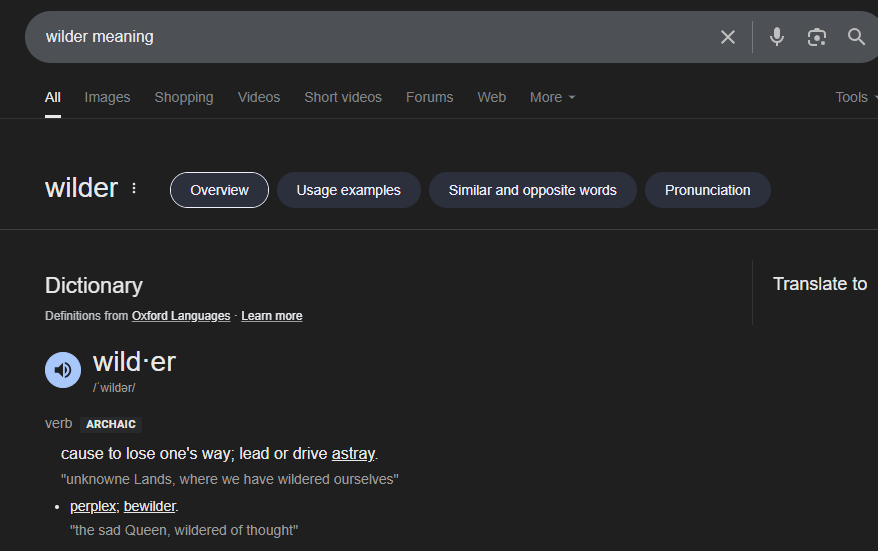Click the Translate to heading
This screenshot has width=878, height=551.
coord(820,284)
